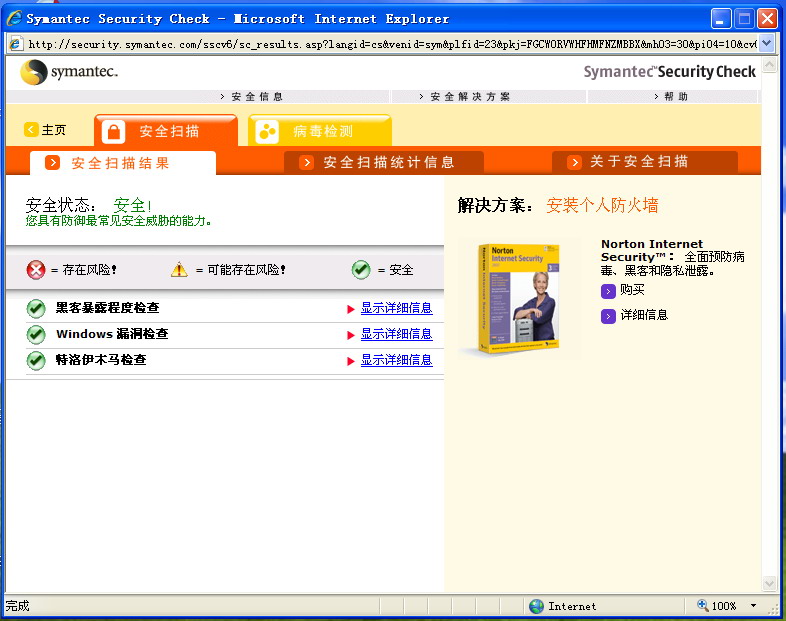The height and width of the screenshot is (621, 786).
Task: Click the red X 存在风险 legend icon
Action: (36, 270)
